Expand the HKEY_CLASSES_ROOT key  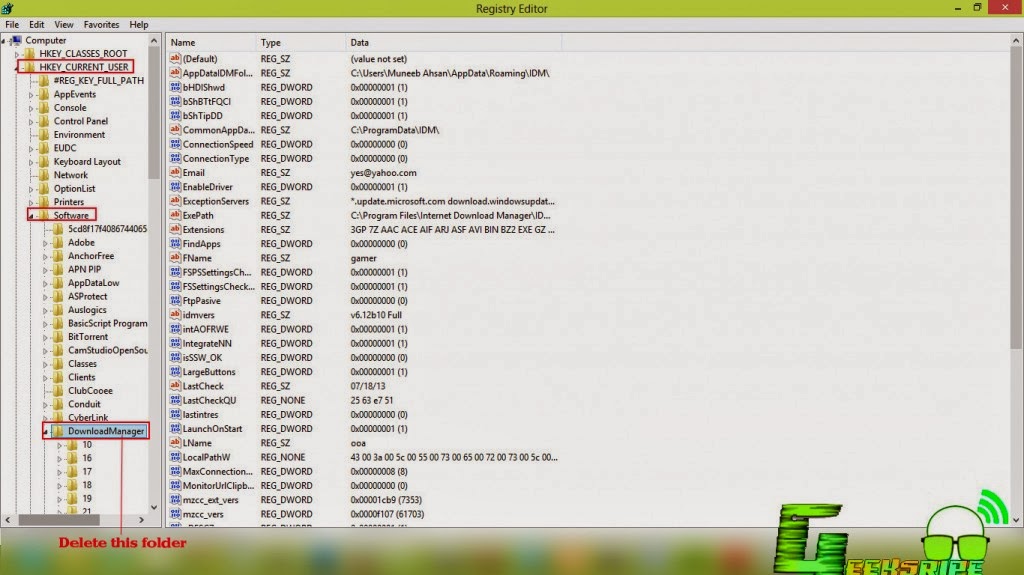(x=17, y=54)
